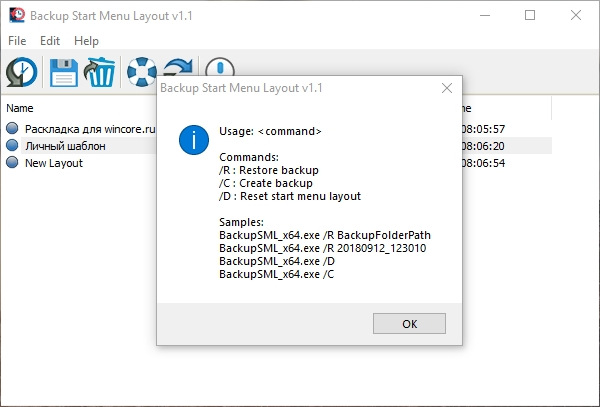Image resolution: width=600 pixels, height=407 pixels.
Task: Open the Edit menu
Action: click(x=50, y=41)
